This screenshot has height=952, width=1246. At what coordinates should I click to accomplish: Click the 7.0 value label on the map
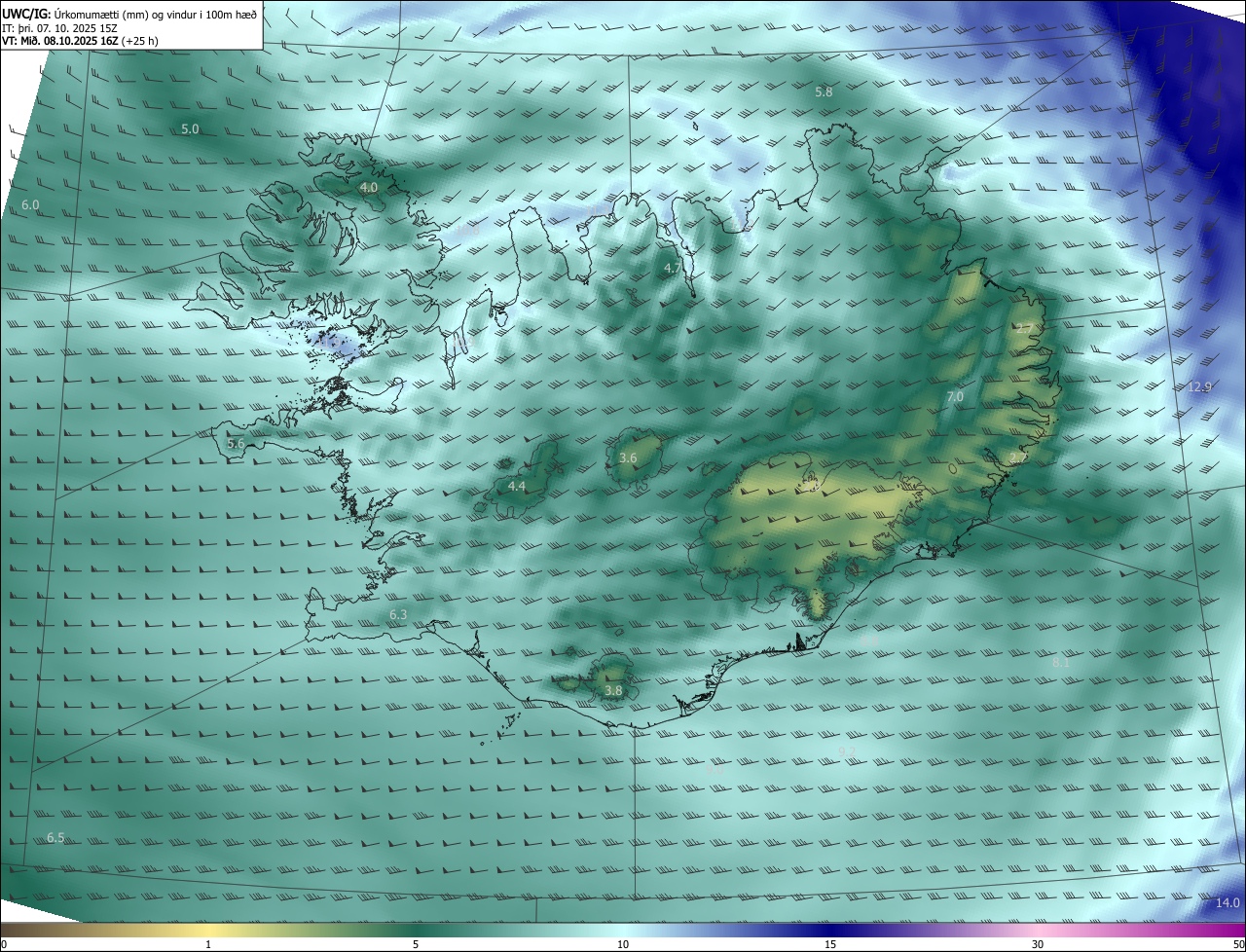point(955,397)
